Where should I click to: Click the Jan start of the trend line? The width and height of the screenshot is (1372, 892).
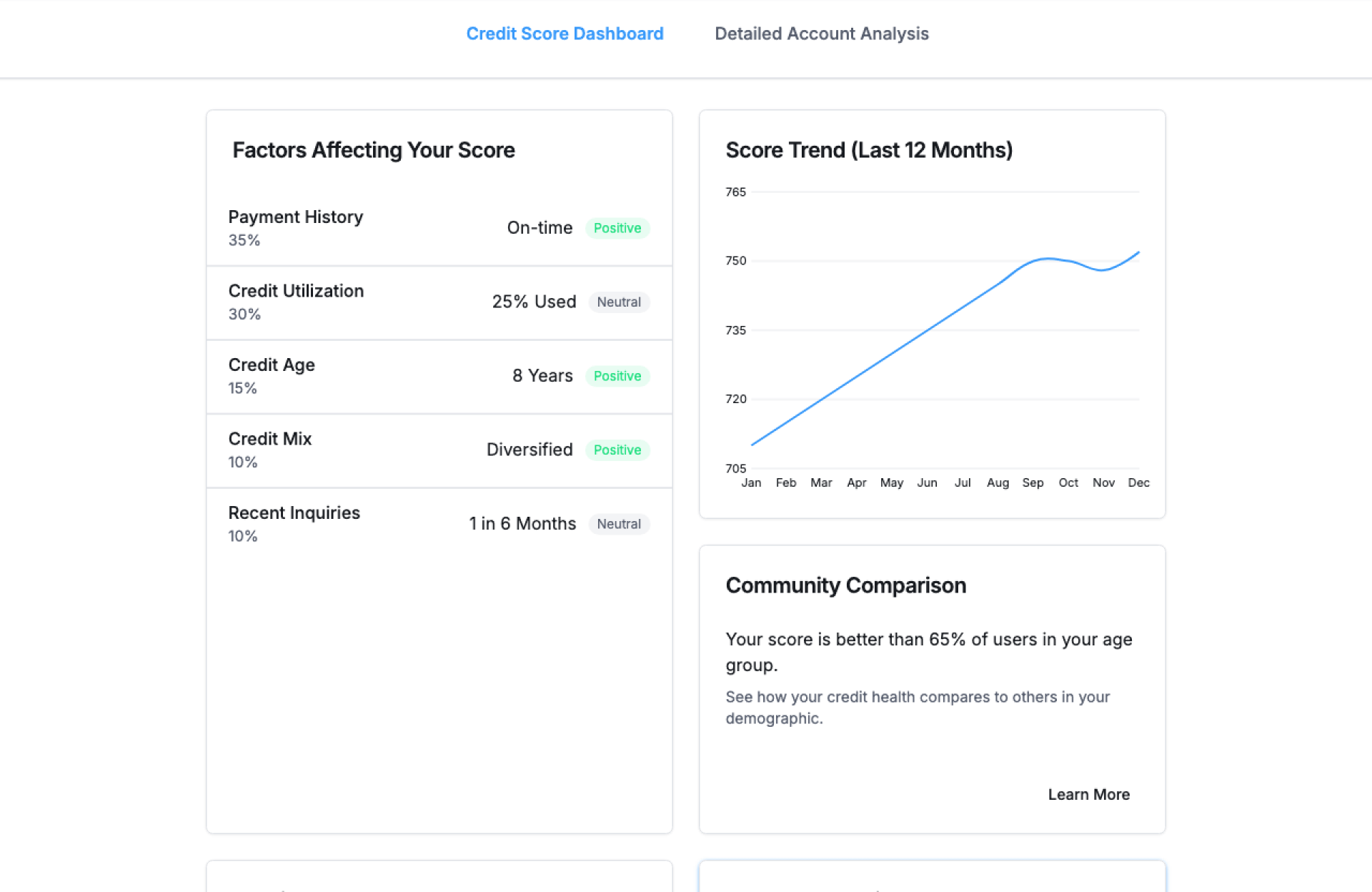point(752,445)
